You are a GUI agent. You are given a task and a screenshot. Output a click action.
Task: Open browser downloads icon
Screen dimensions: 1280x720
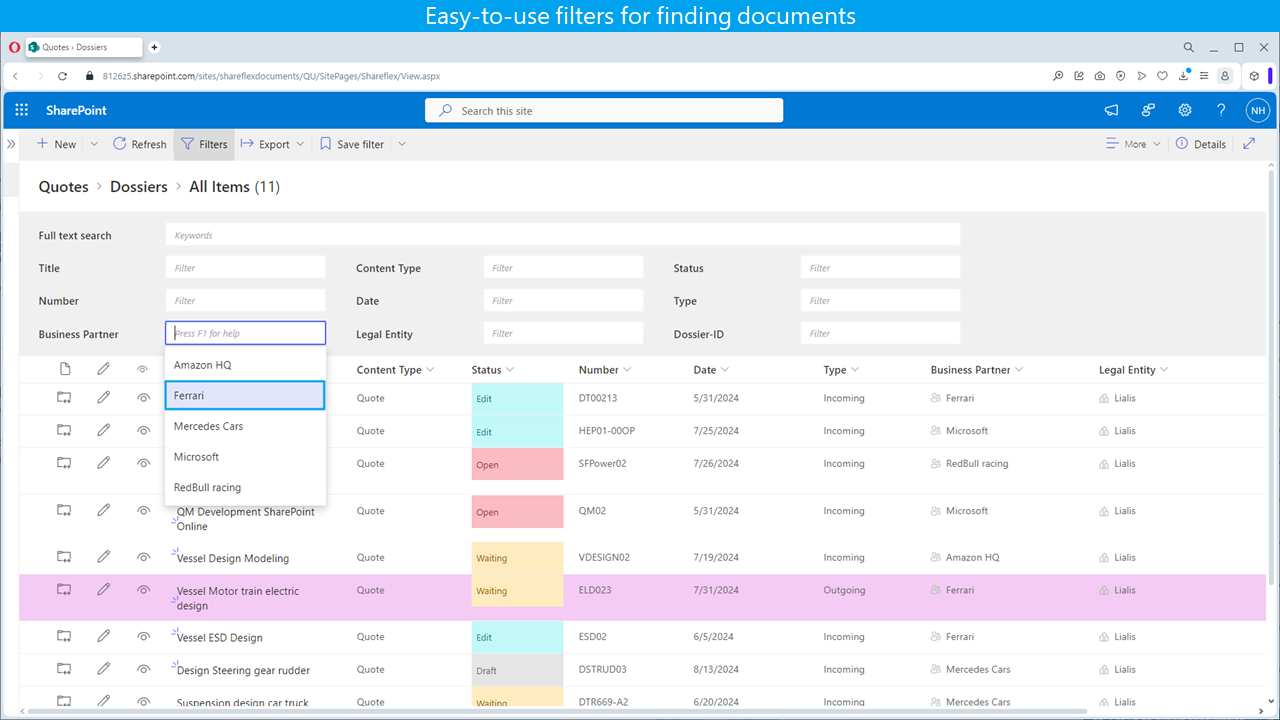click(x=1183, y=76)
